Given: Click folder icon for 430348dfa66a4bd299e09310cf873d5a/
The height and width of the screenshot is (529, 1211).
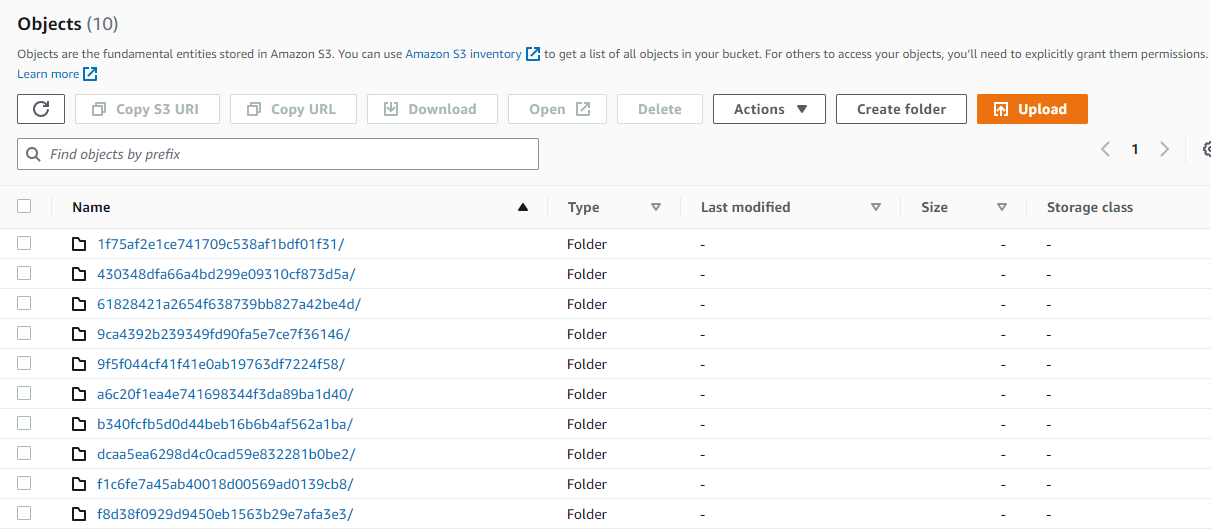Looking at the screenshot, I should tap(79, 274).
